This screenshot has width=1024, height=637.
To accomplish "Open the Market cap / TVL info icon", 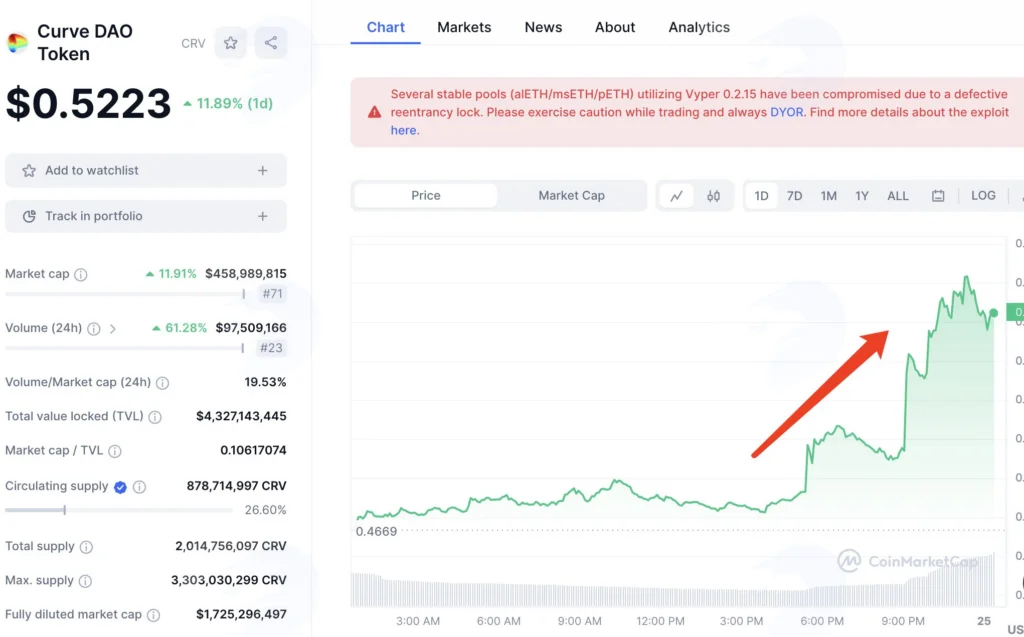I will tap(114, 451).
